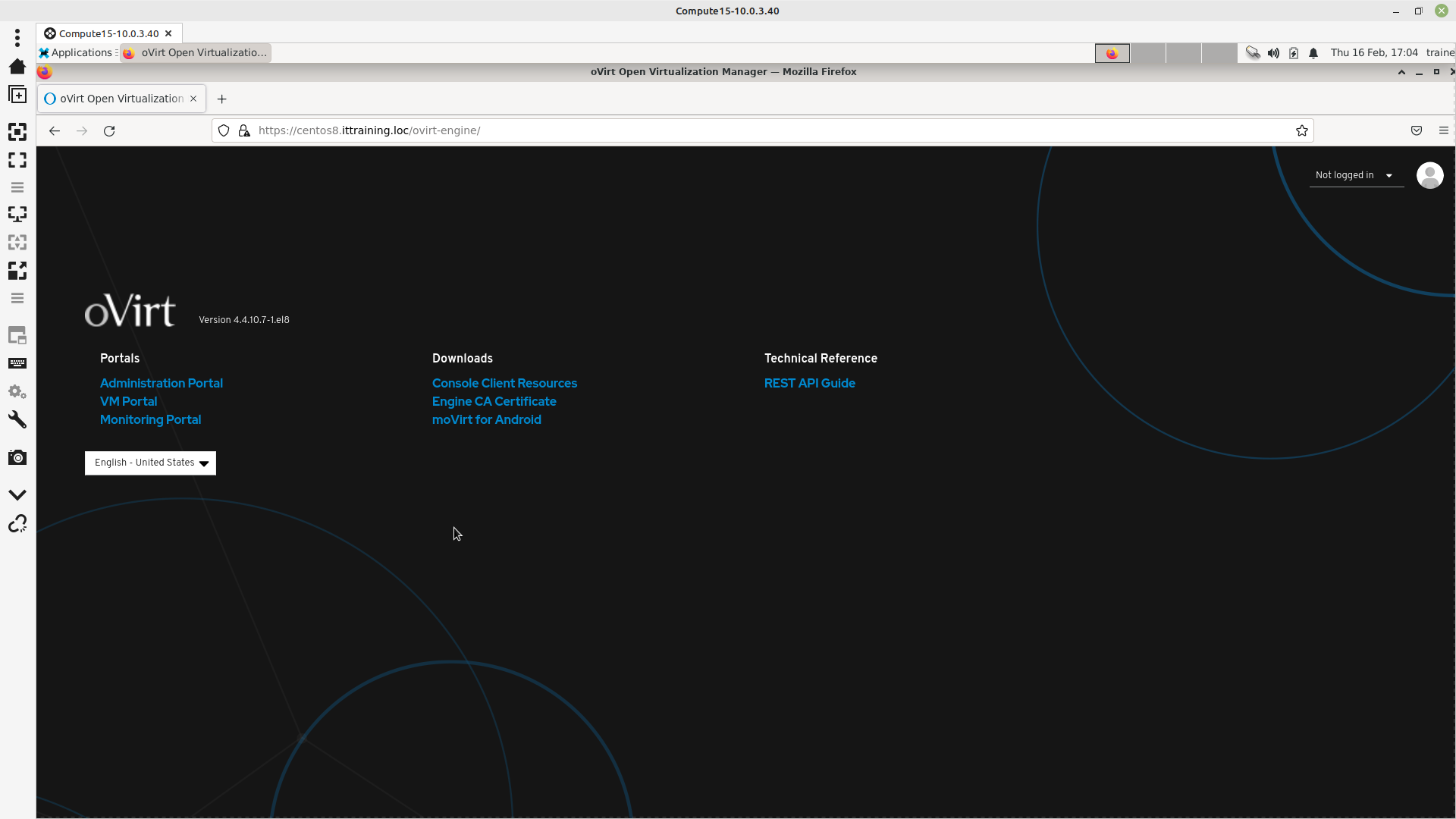Click the Firefox reload page icon
The width and height of the screenshot is (1456, 819).
[x=109, y=131]
